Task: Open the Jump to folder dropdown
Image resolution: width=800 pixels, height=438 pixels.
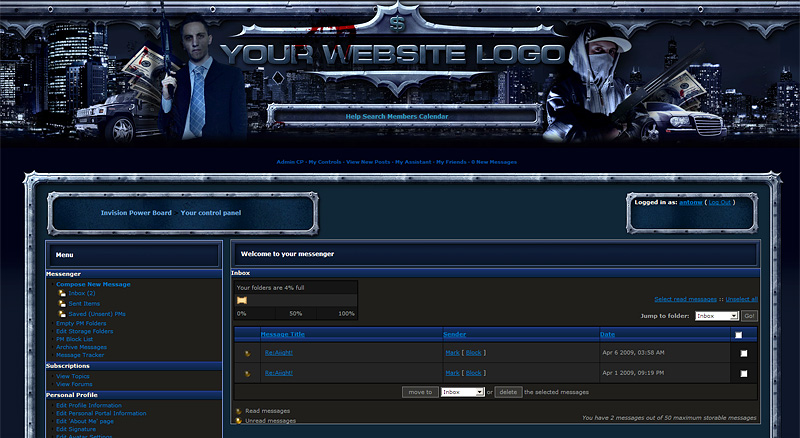Action: (x=716, y=316)
